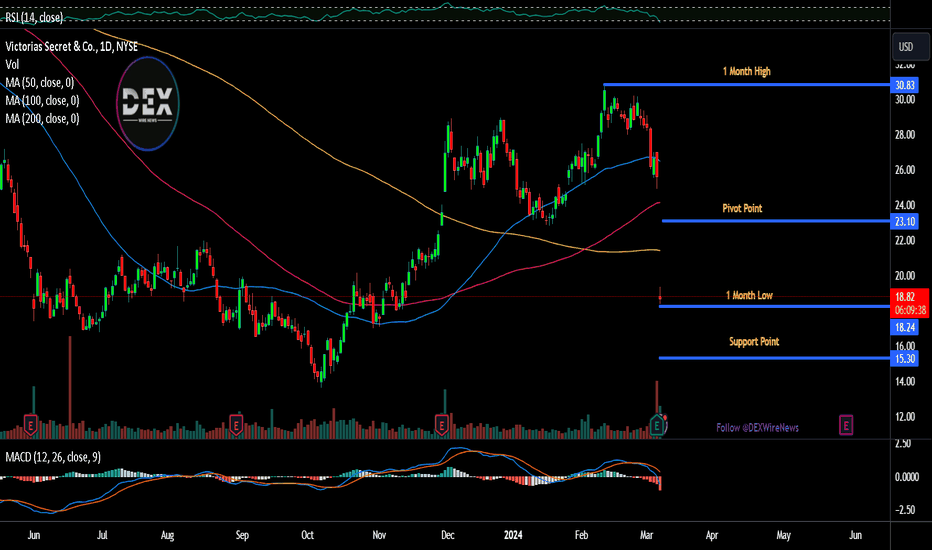
Task: Click the earnings E marker in late November
Action: (442, 425)
